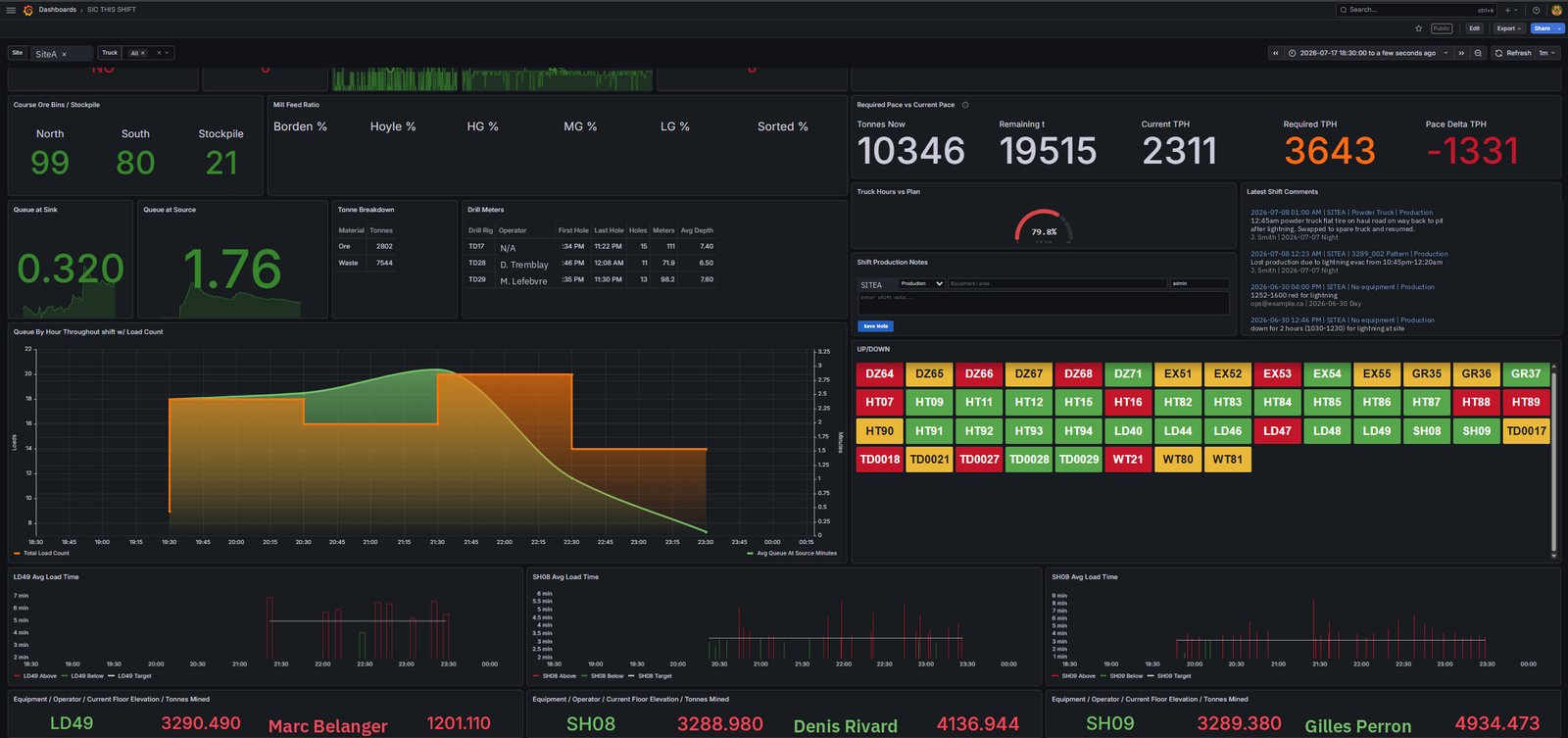Select the red HT07 status tile
Image resolution: width=1568 pixels, height=738 pixels.
point(879,402)
